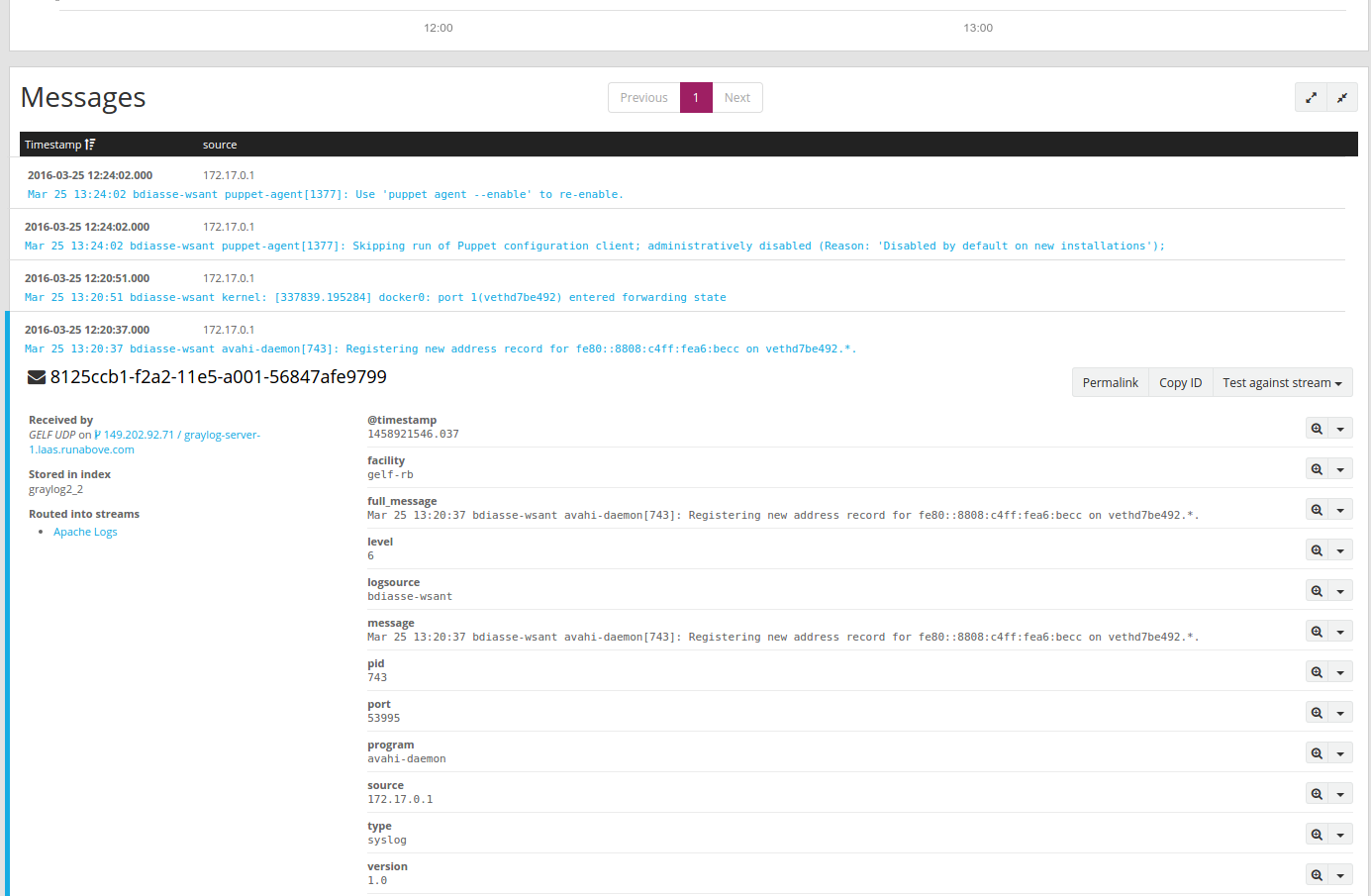Viewport: 1371px width, 896px height.
Task: Click the envelope icon beside the message ID
Action: point(37,377)
